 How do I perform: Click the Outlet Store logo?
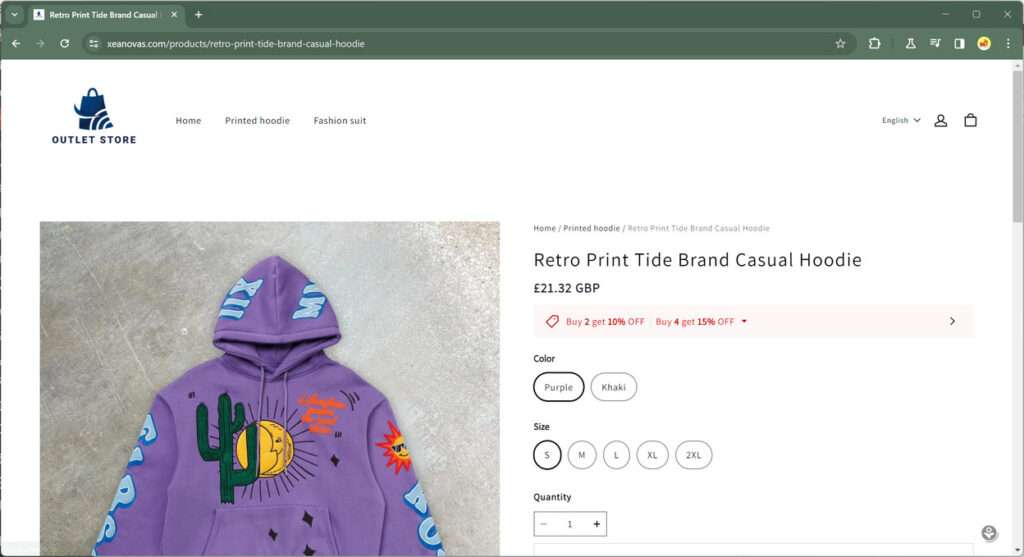click(94, 117)
